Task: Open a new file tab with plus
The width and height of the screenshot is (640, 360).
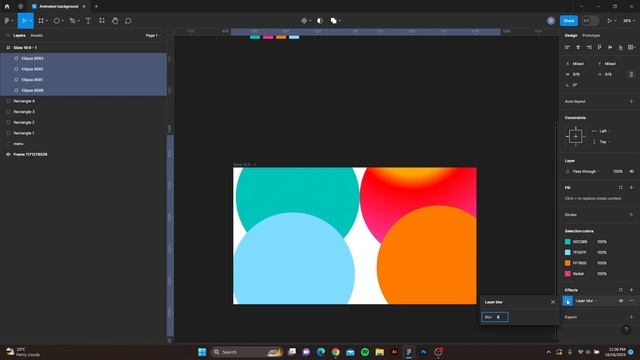Action: [x=96, y=7]
